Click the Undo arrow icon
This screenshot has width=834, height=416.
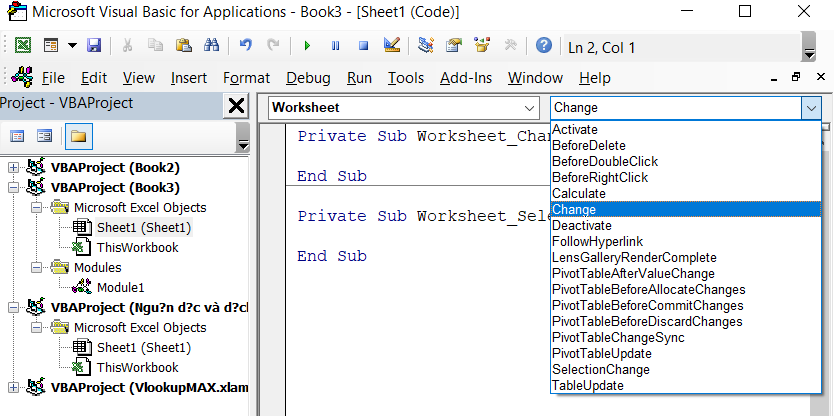point(245,46)
